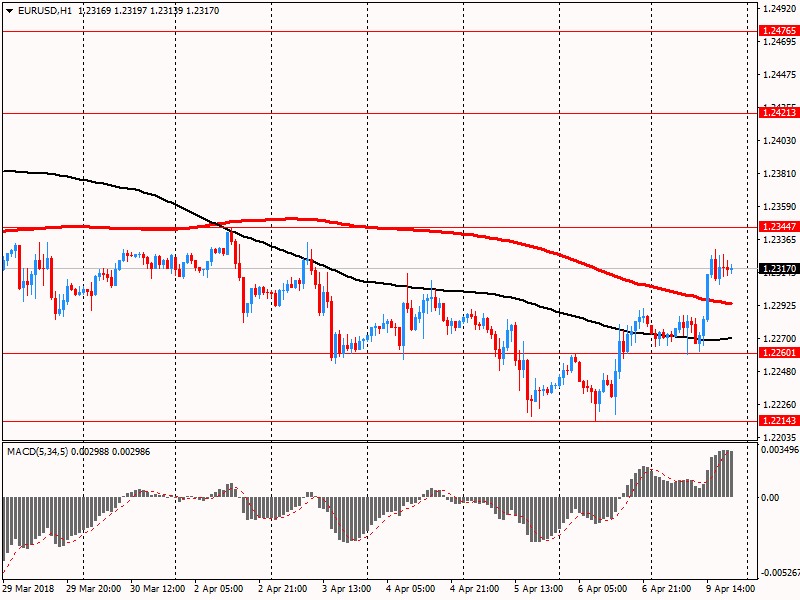Click the 1.23590 price scale value
This screenshot has height=600, width=800.
click(779, 207)
